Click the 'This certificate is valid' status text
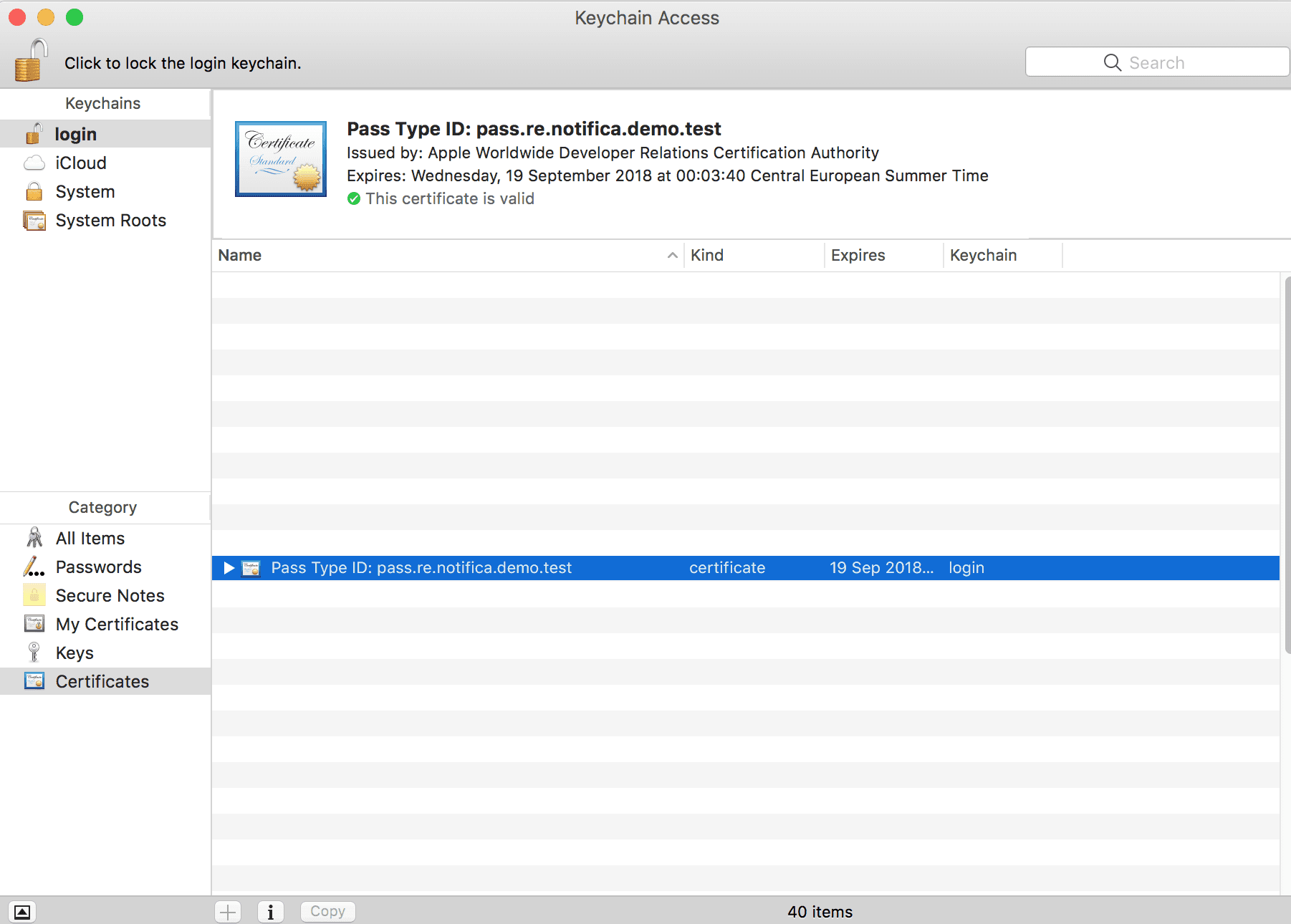Viewport: 1291px width, 924px height. coord(450,198)
